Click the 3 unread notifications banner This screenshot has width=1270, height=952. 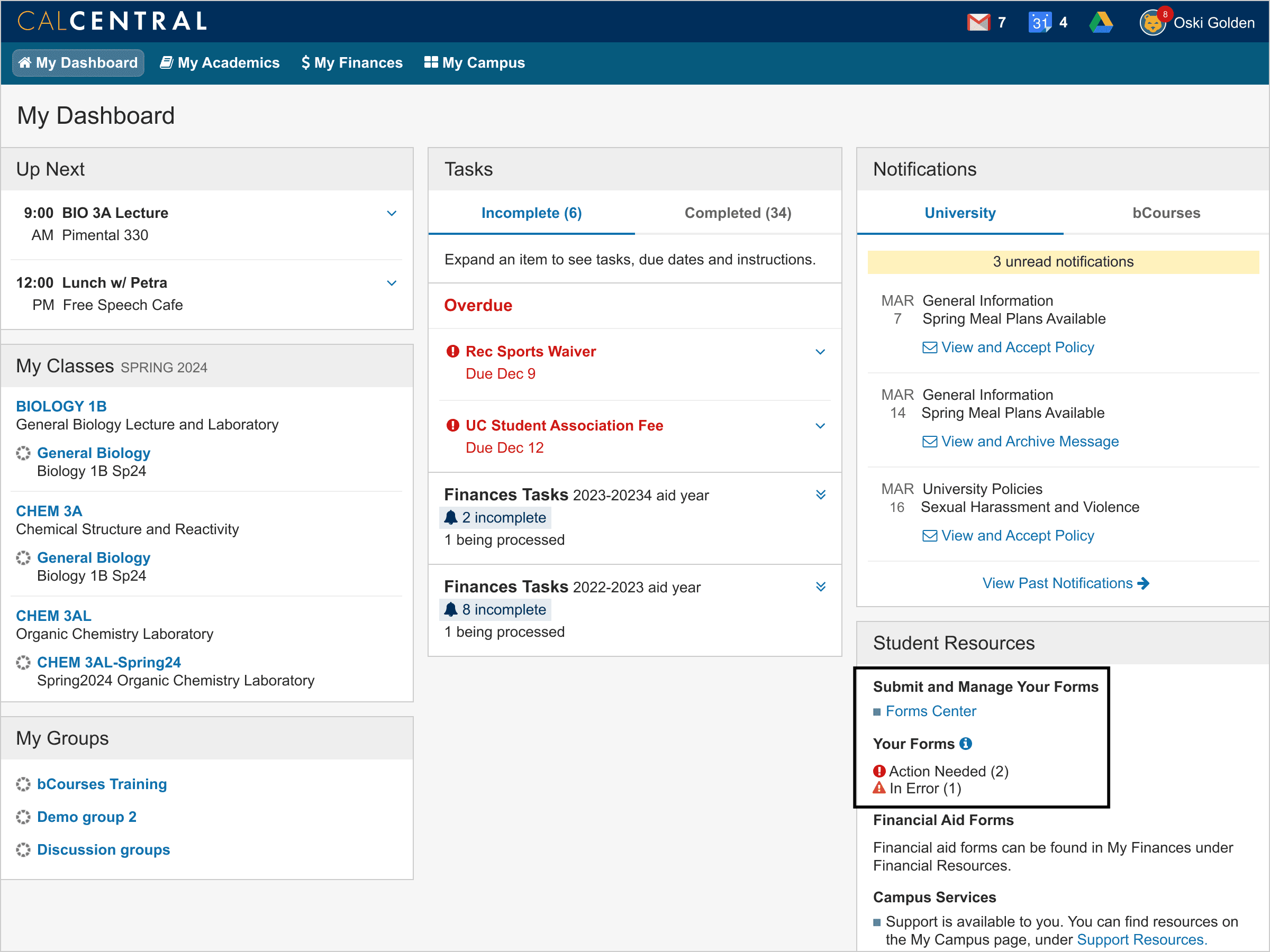pyautogui.click(x=1063, y=262)
